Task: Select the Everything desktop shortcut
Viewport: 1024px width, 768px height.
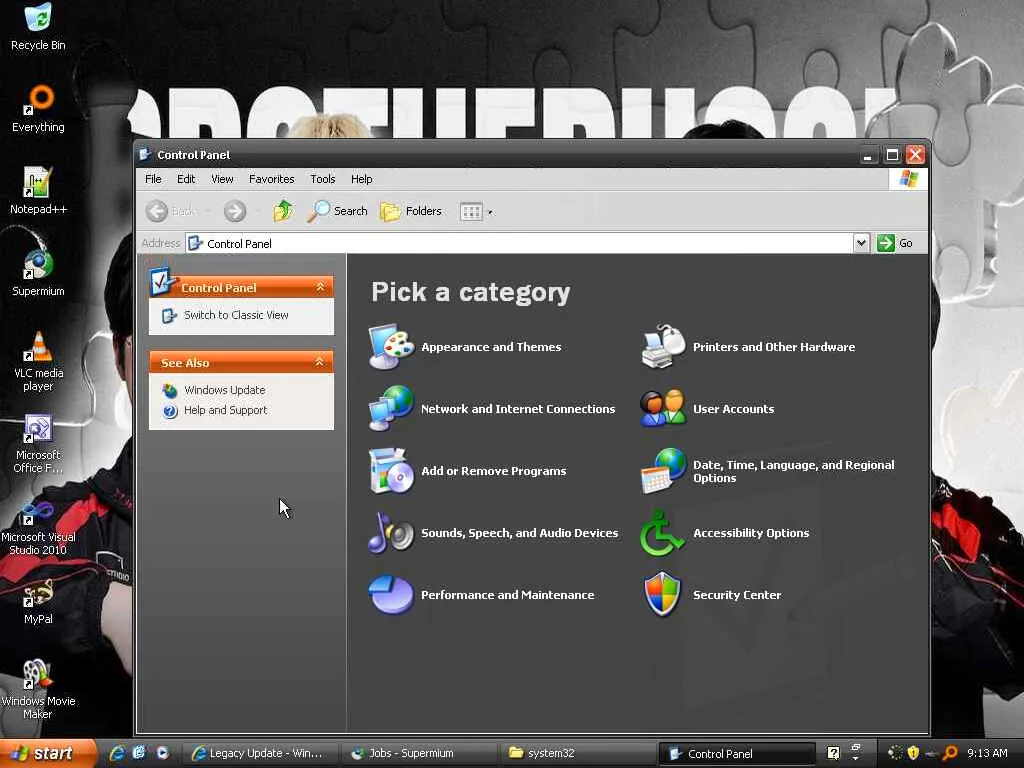Action: (x=39, y=109)
